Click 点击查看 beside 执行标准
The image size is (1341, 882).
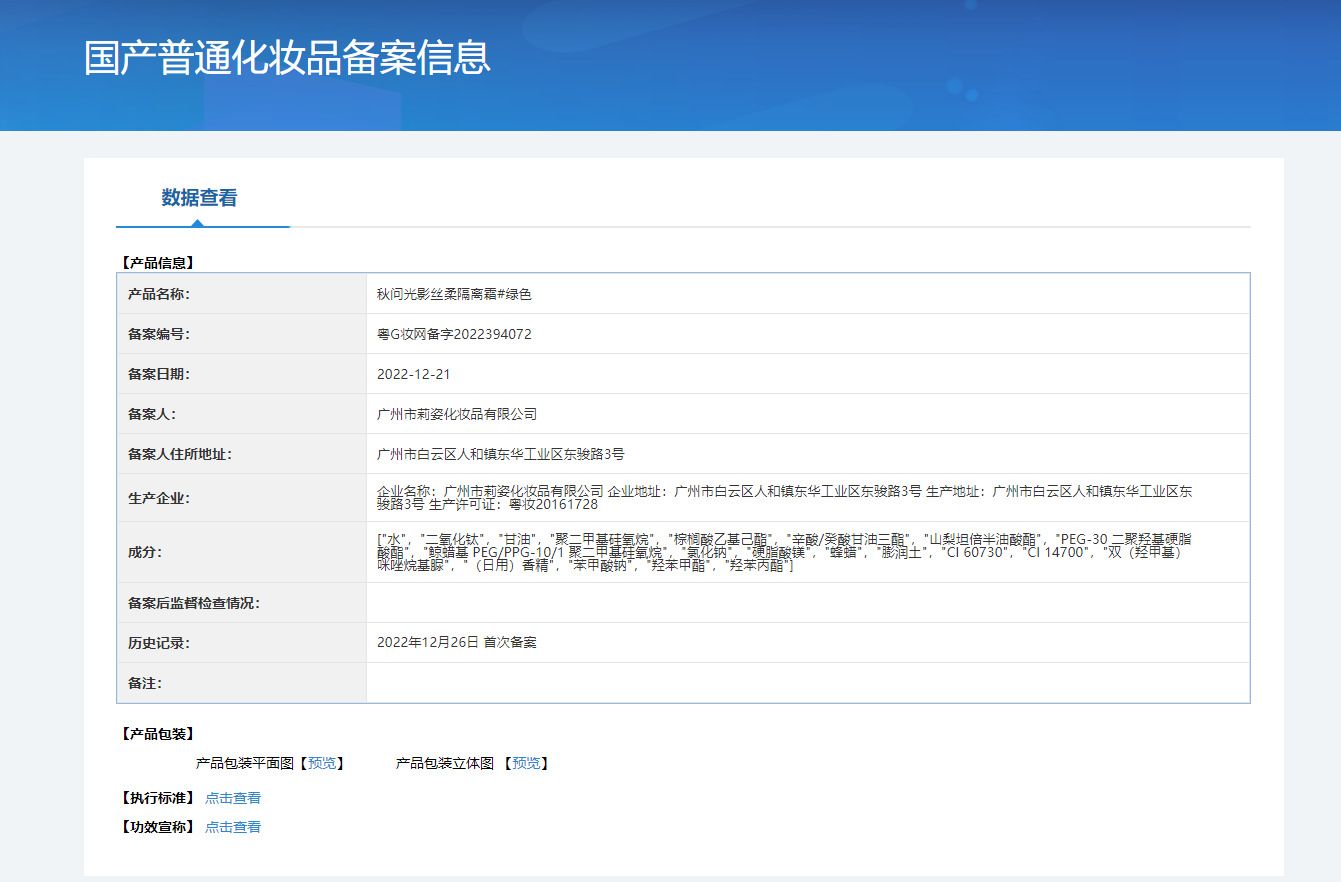point(233,798)
